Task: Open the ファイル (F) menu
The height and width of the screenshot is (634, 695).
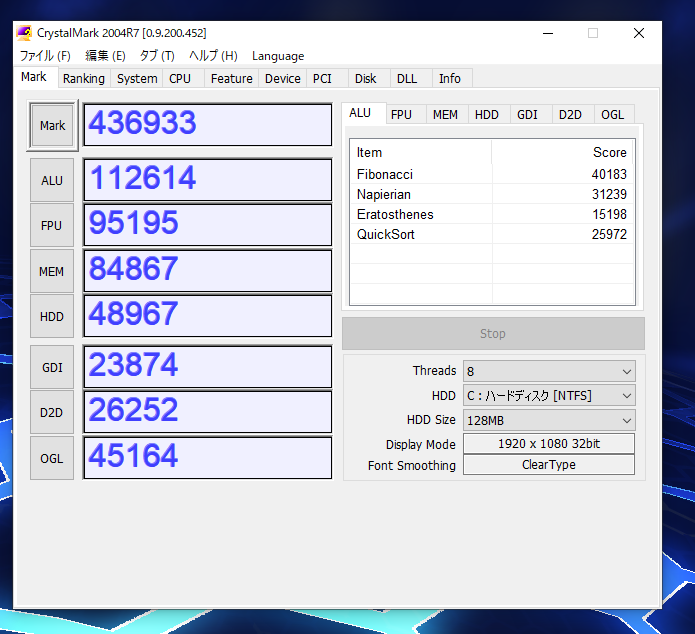Action: click(45, 56)
